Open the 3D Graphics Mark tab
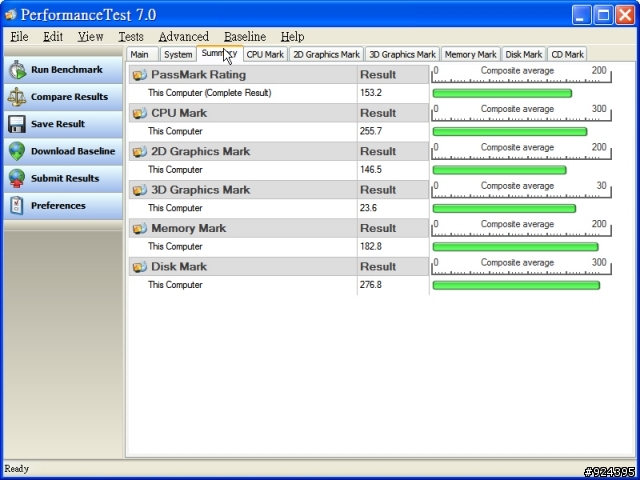 coord(402,54)
